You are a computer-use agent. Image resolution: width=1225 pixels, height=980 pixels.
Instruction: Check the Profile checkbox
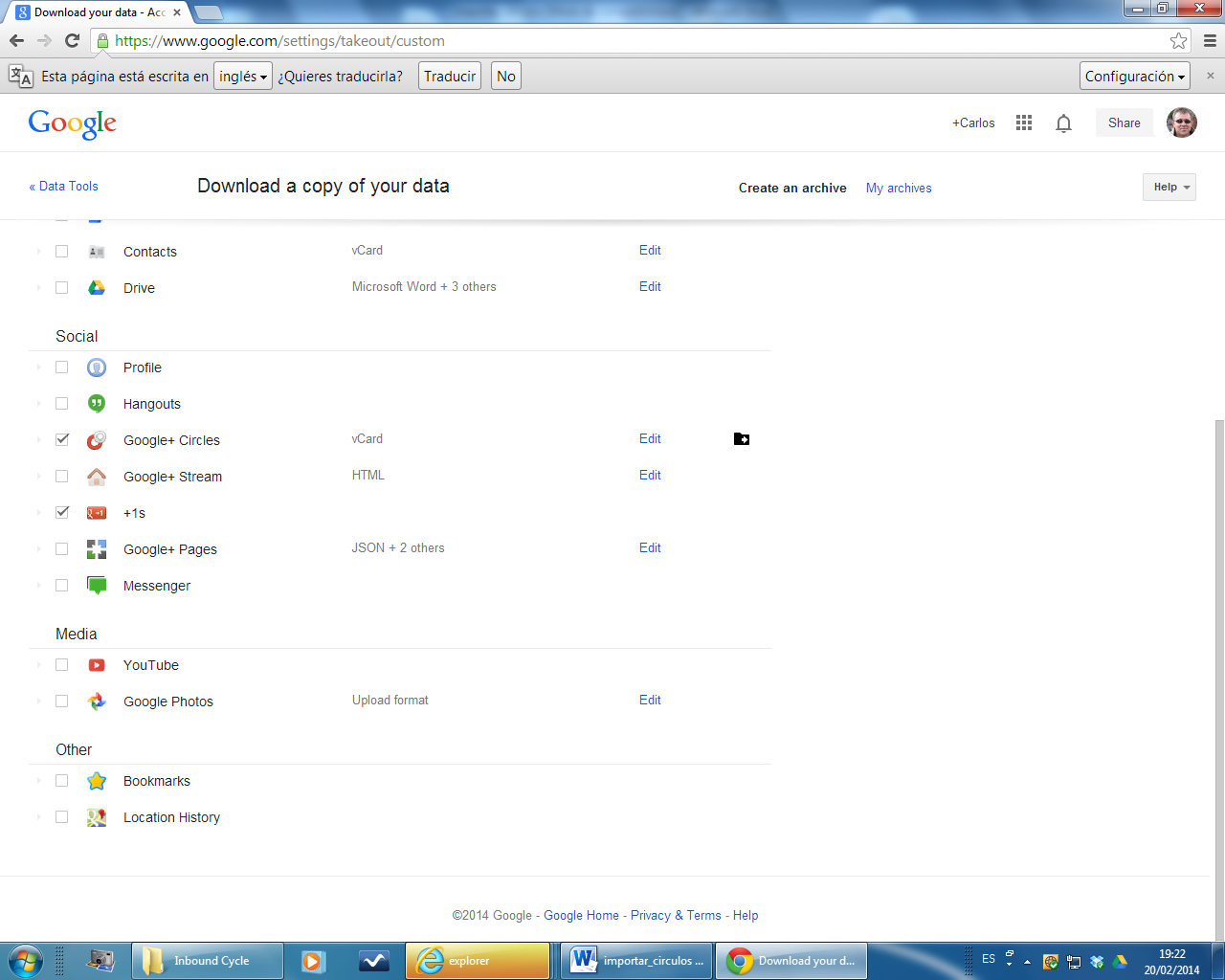pyautogui.click(x=62, y=367)
